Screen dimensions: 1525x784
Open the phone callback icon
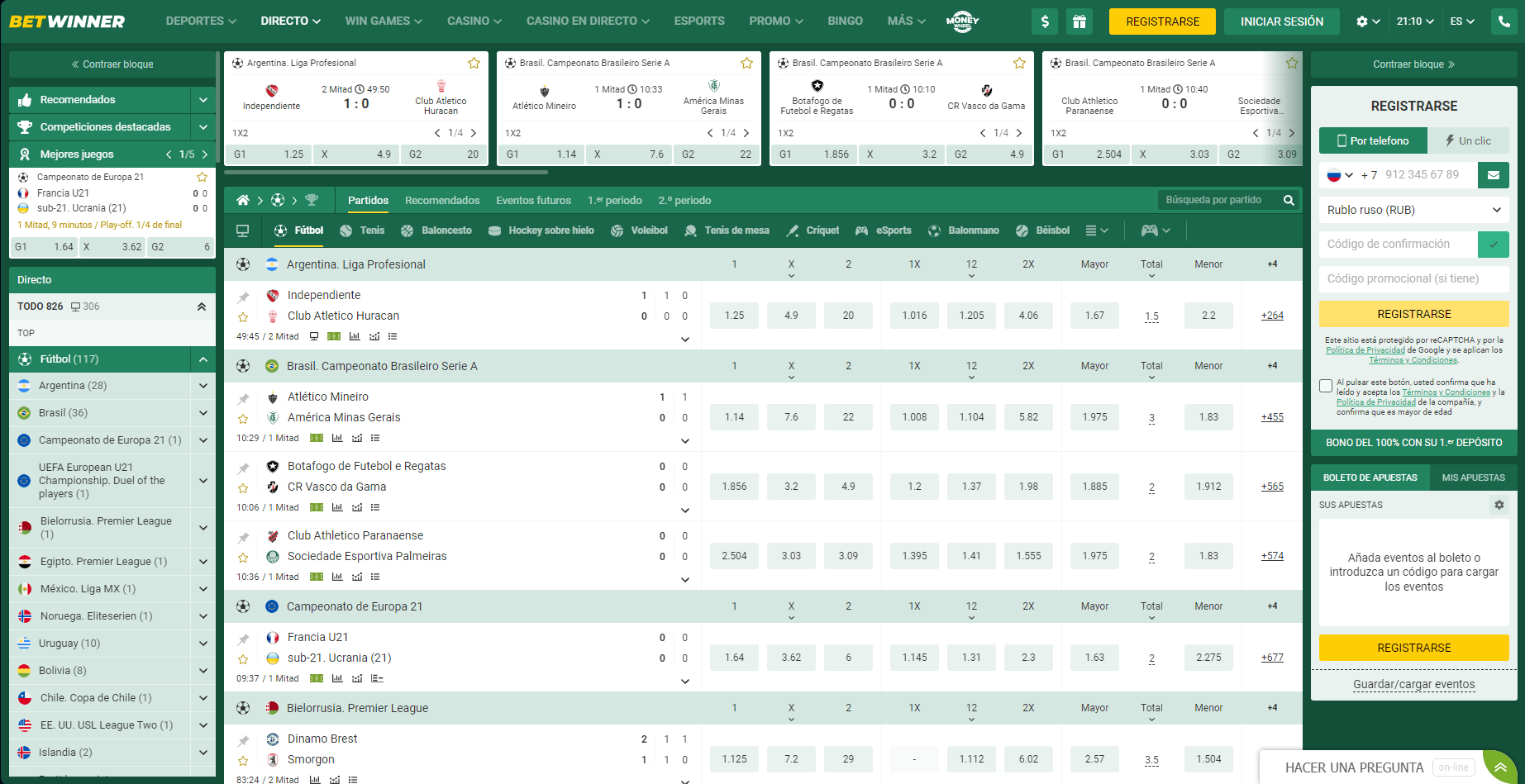point(1504,21)
